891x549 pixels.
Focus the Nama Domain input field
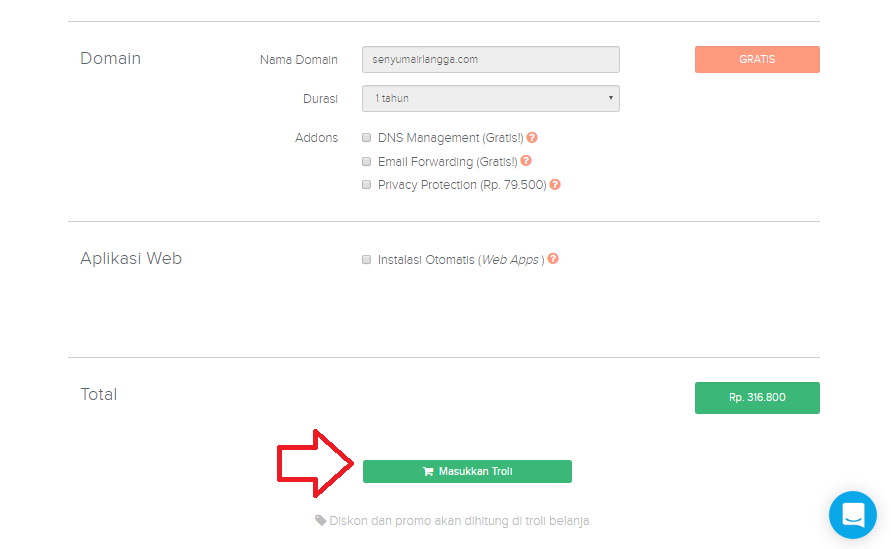tap(490, 60)
